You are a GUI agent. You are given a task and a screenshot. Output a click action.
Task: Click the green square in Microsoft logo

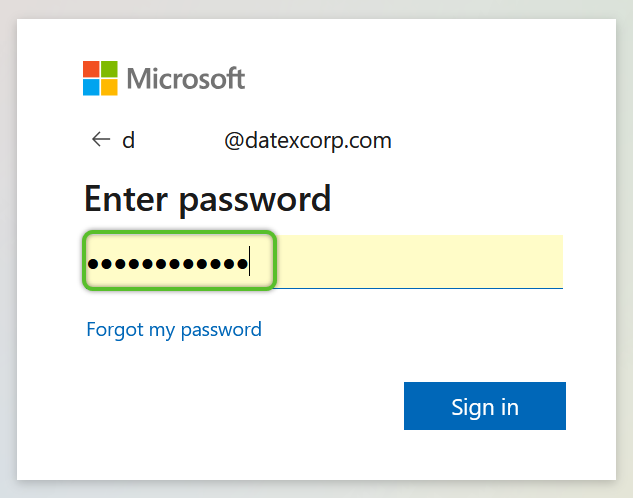109,69
